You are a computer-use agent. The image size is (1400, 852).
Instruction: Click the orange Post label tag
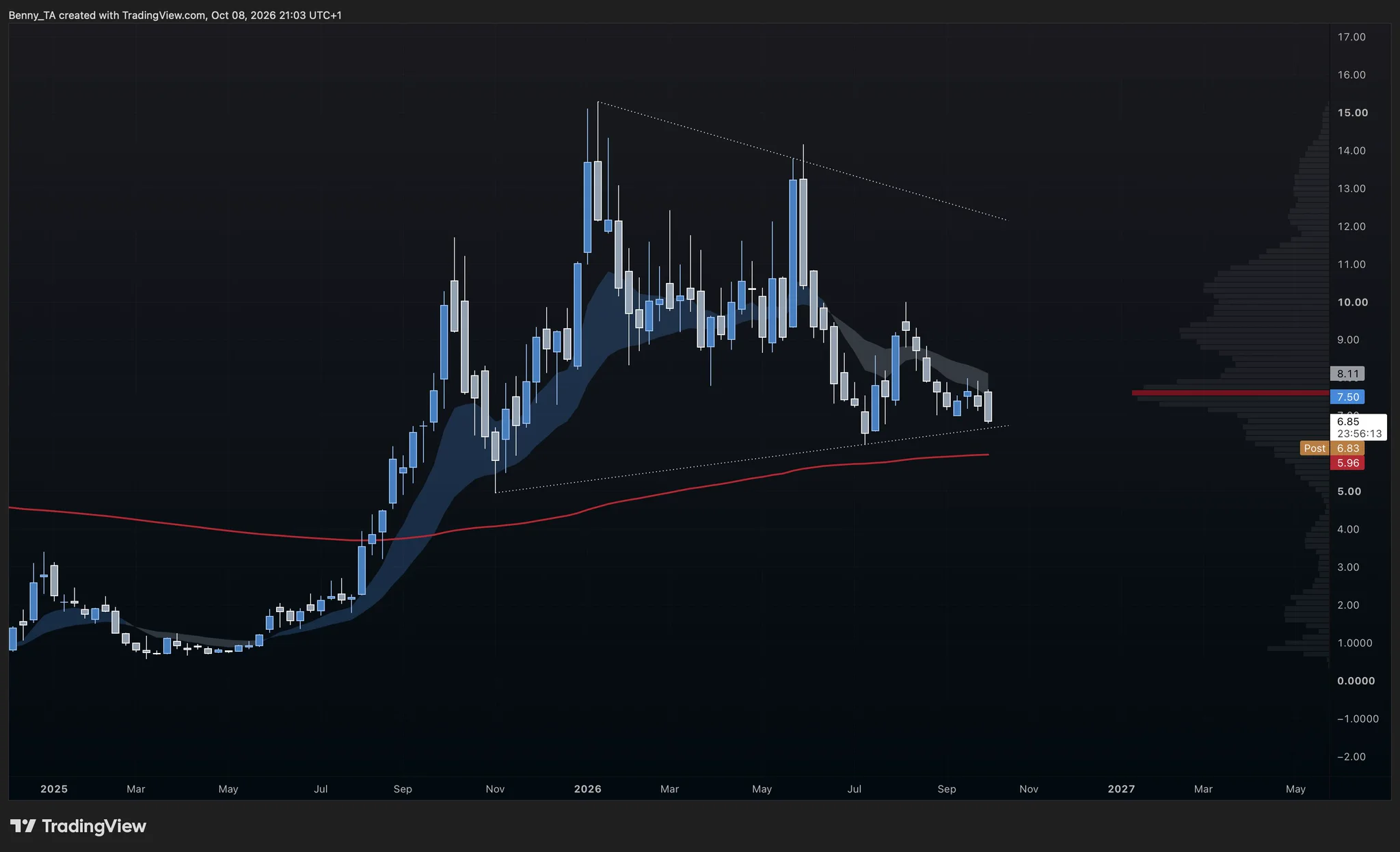tap(1315, 448)
